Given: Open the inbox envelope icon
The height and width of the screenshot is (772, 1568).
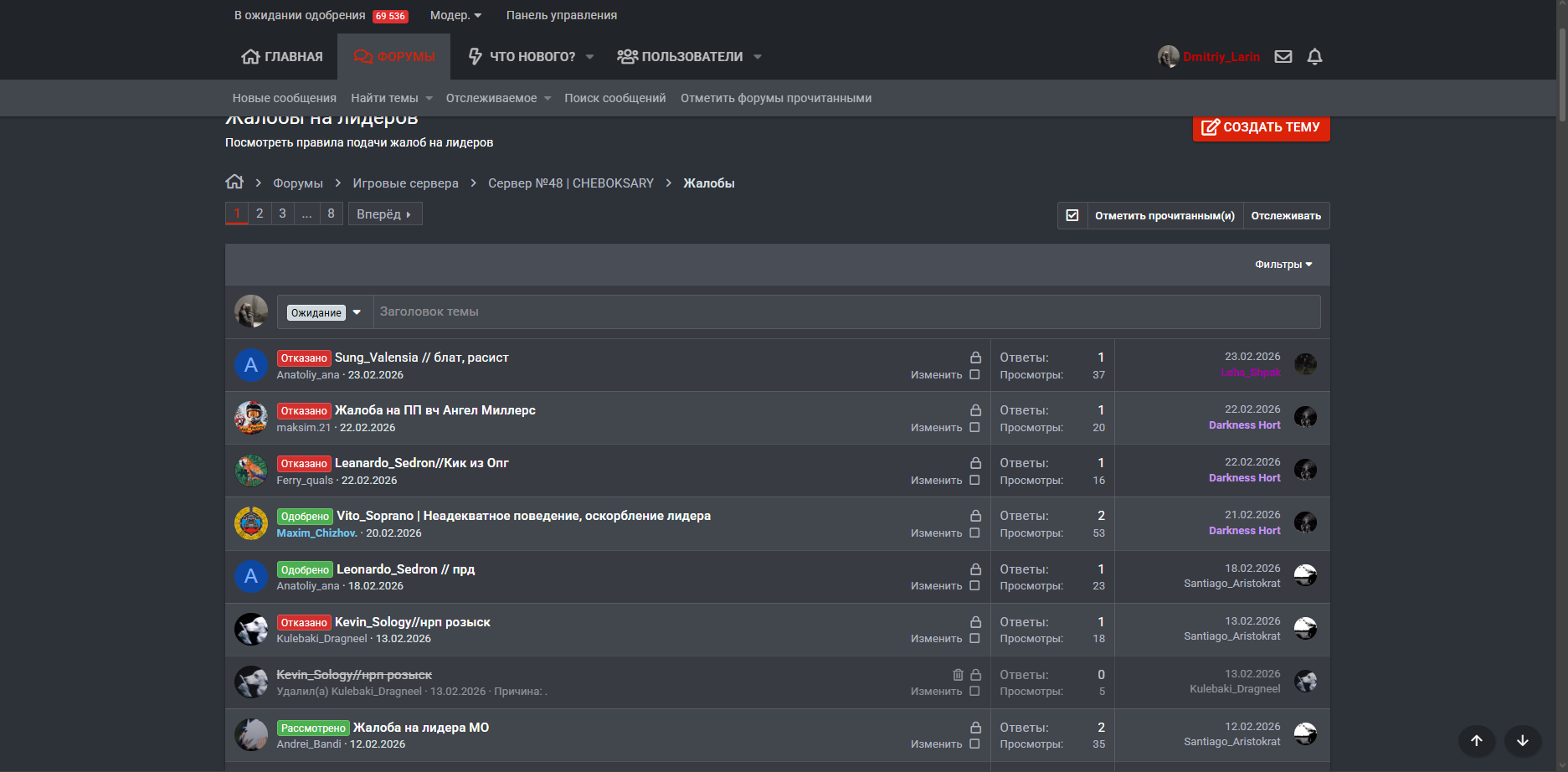Looking at the screenshot, I should pyautogui.click(x=1283, y=57).
